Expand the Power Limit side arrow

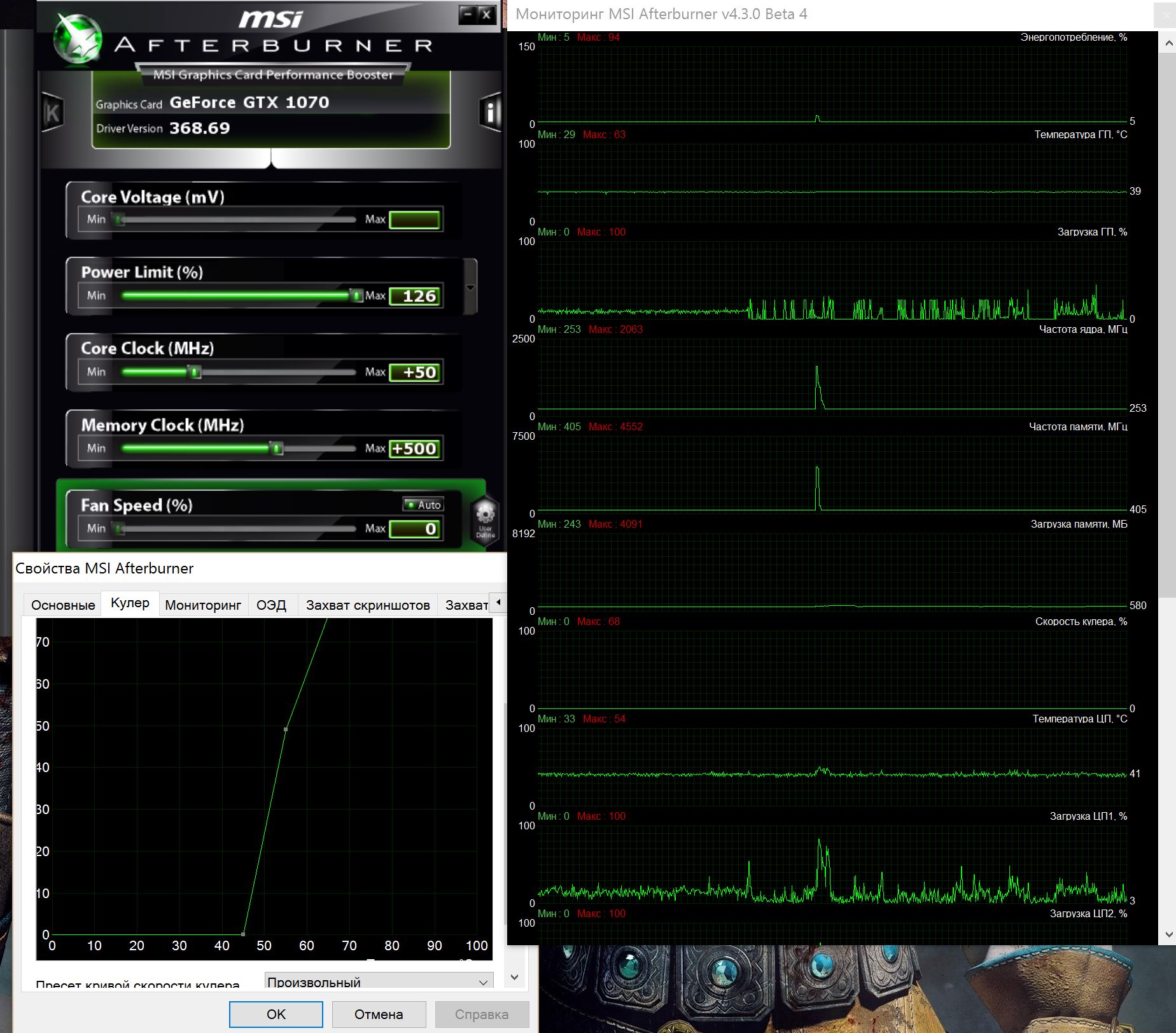pos(470,288)
